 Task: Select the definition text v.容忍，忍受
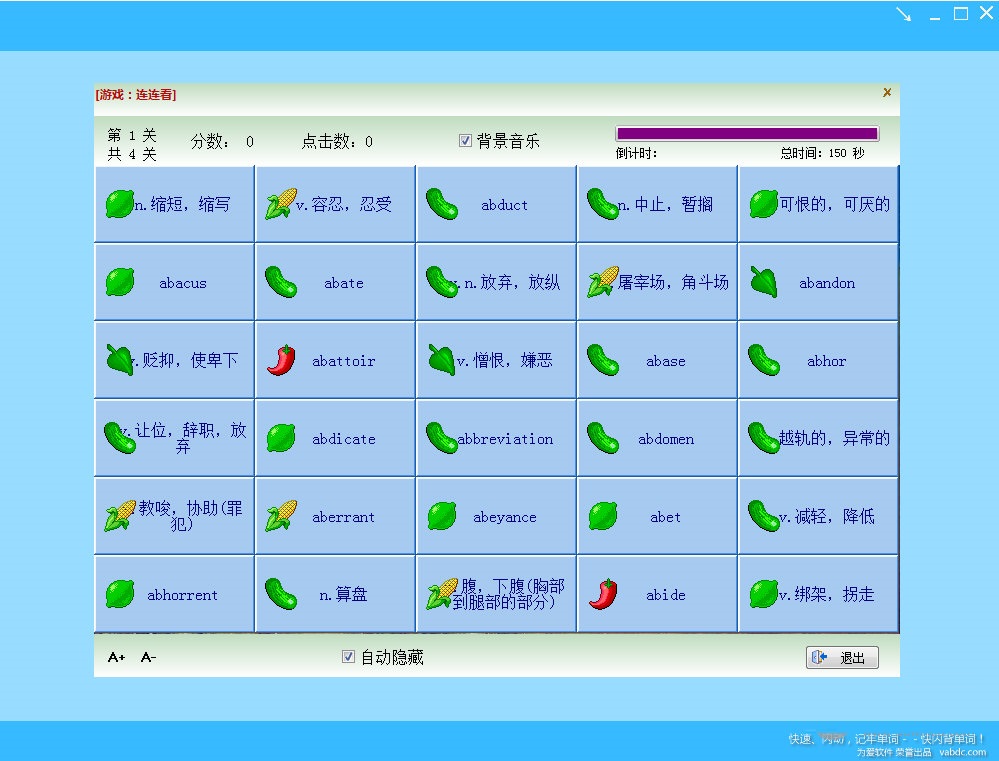(343, 204)
